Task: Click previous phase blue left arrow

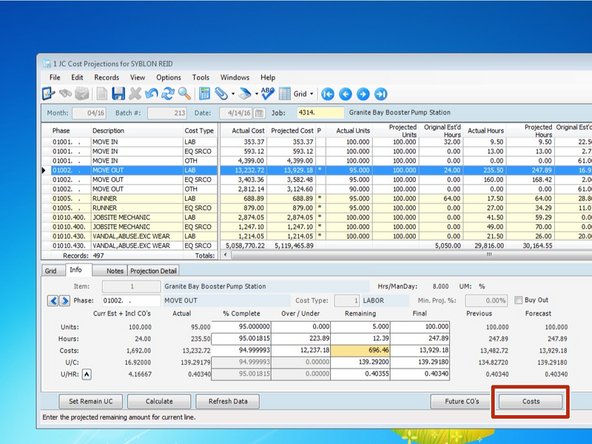Action: point(53,301)
